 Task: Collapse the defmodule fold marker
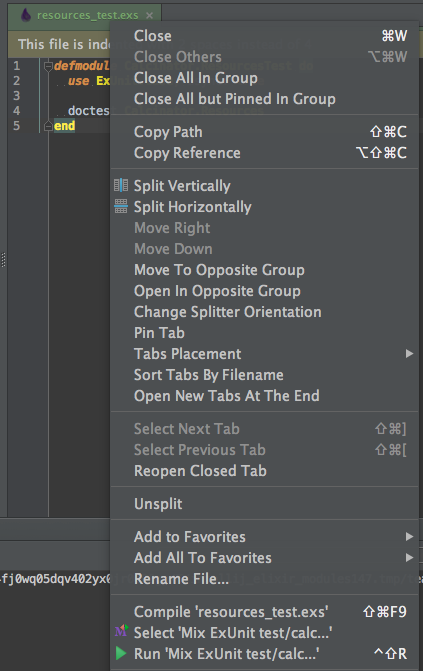(48, 66)
